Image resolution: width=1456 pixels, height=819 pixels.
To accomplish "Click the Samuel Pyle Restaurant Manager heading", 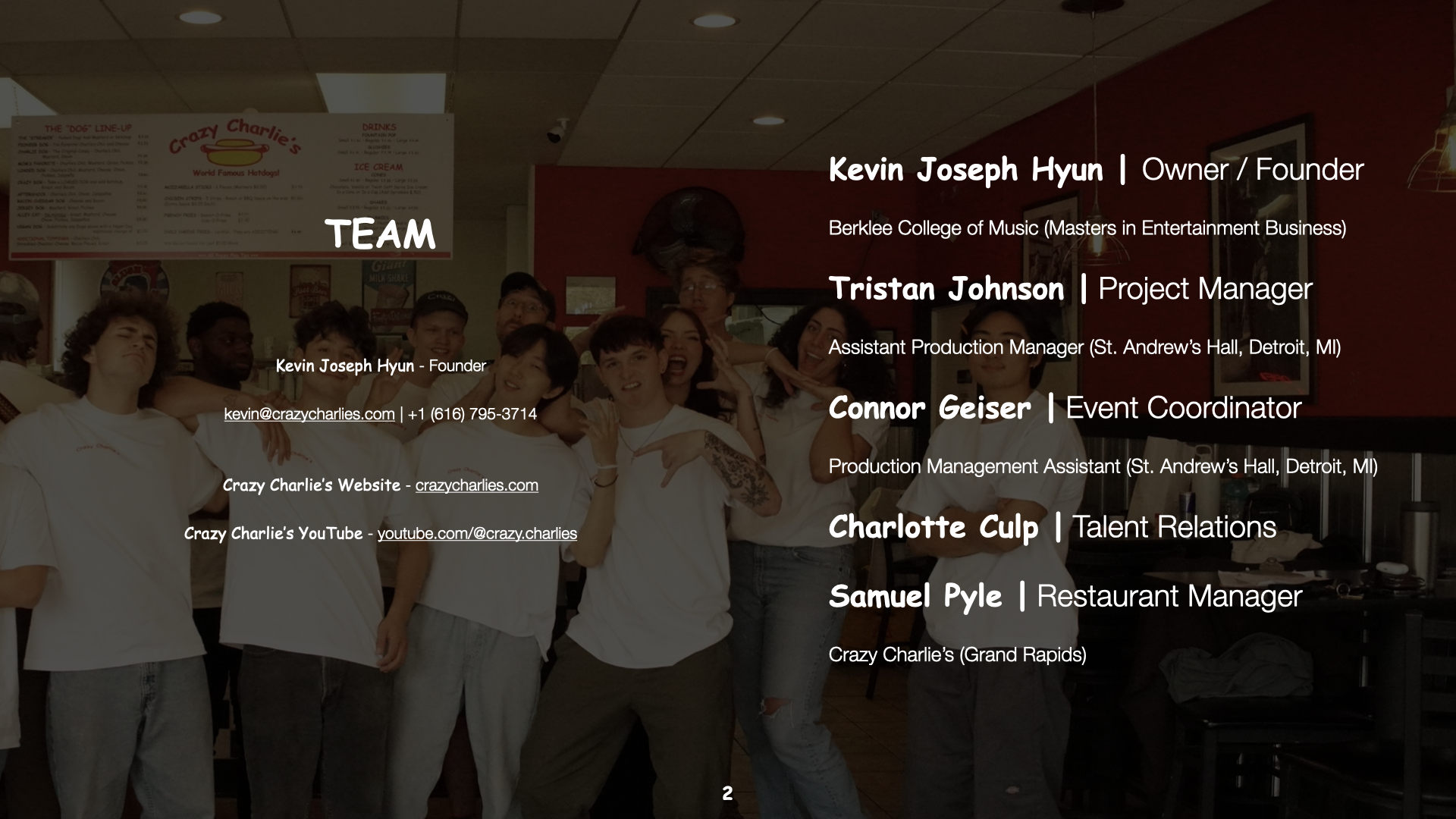I will point(1065,596).
